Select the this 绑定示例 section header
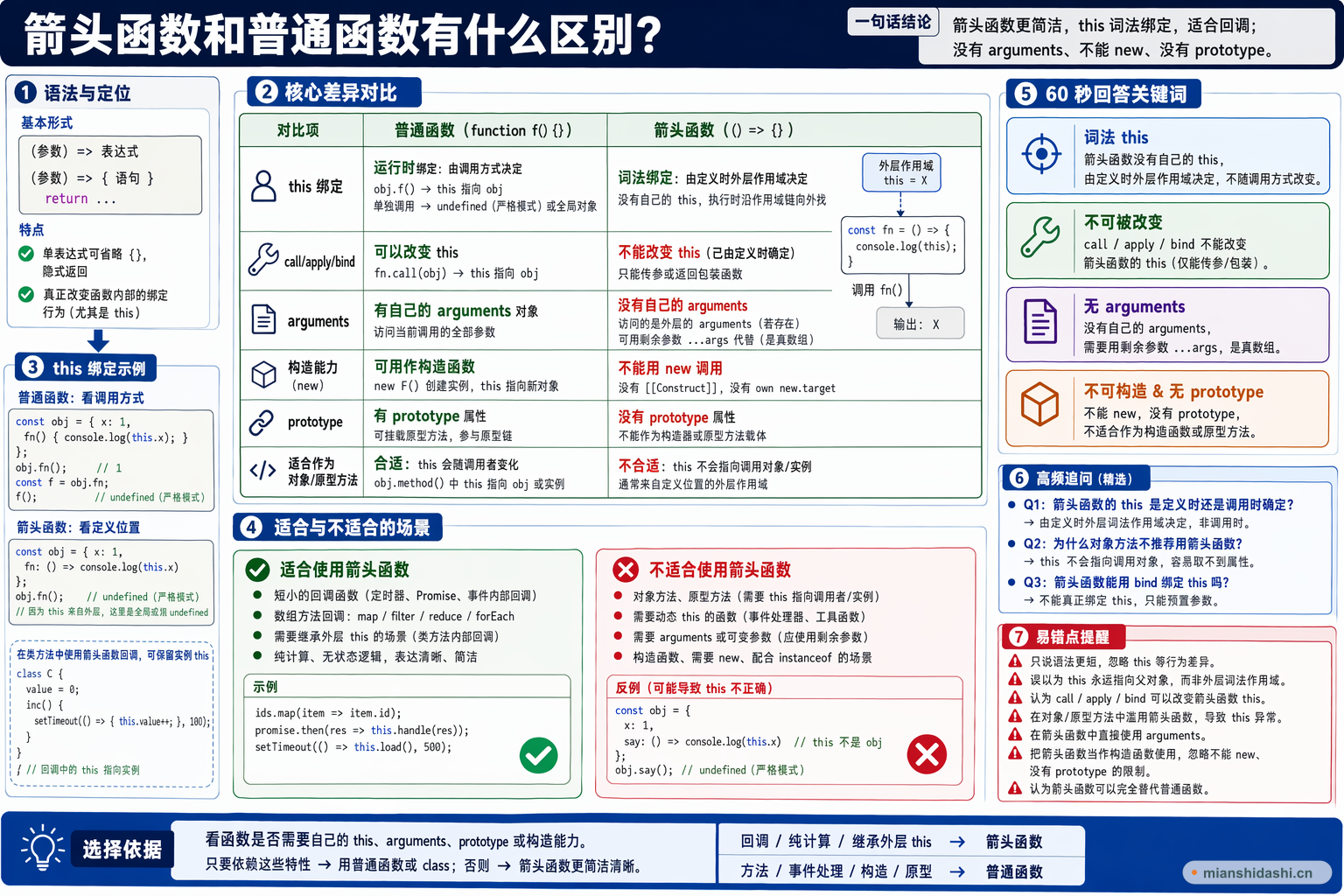The width and height of the screenshot is (1344, 896). click(x=86, y=367)
